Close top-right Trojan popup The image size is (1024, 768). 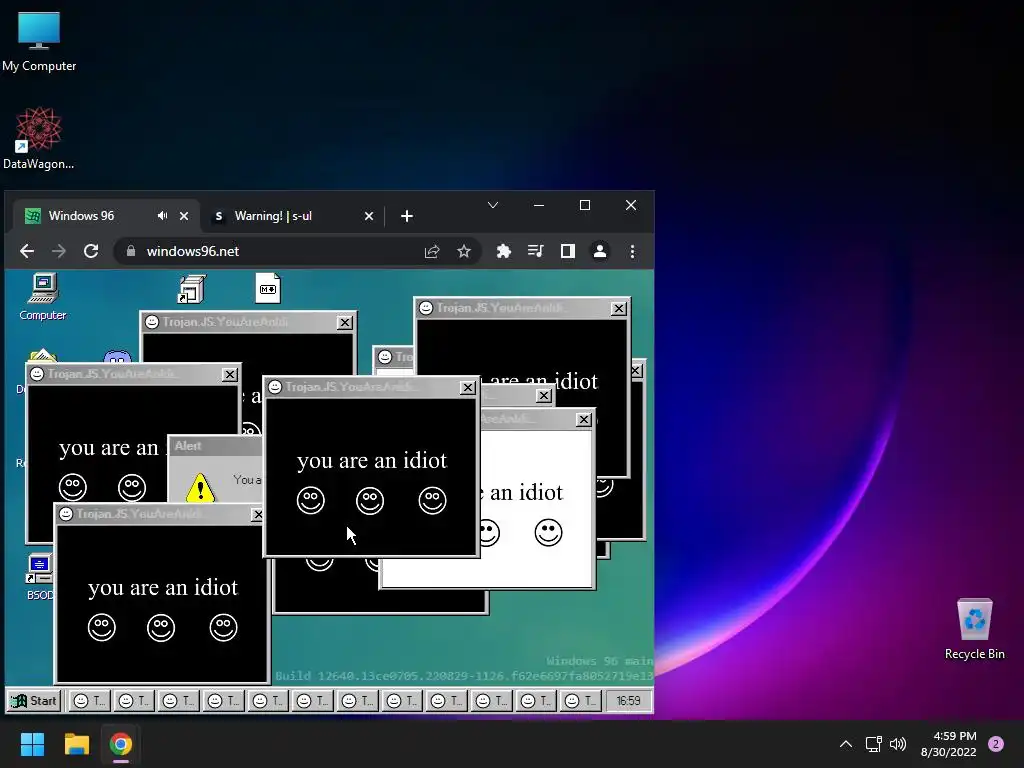(618, 309)
